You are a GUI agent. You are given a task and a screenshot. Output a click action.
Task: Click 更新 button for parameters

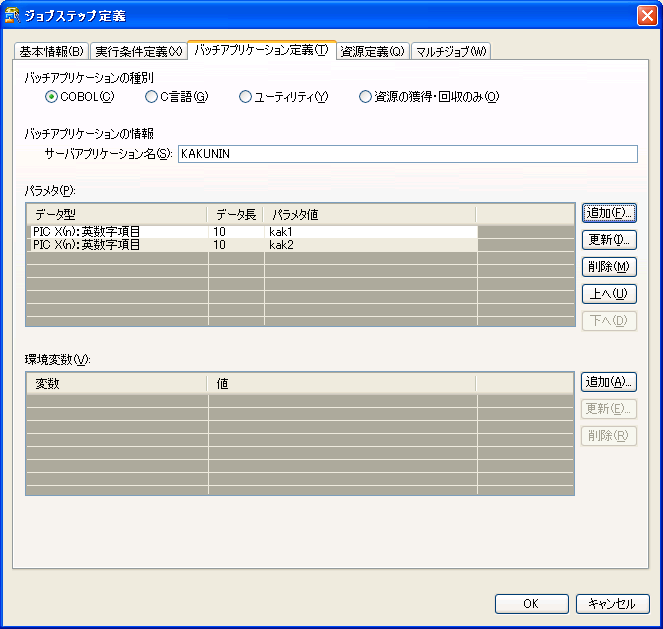coord(609,240)
